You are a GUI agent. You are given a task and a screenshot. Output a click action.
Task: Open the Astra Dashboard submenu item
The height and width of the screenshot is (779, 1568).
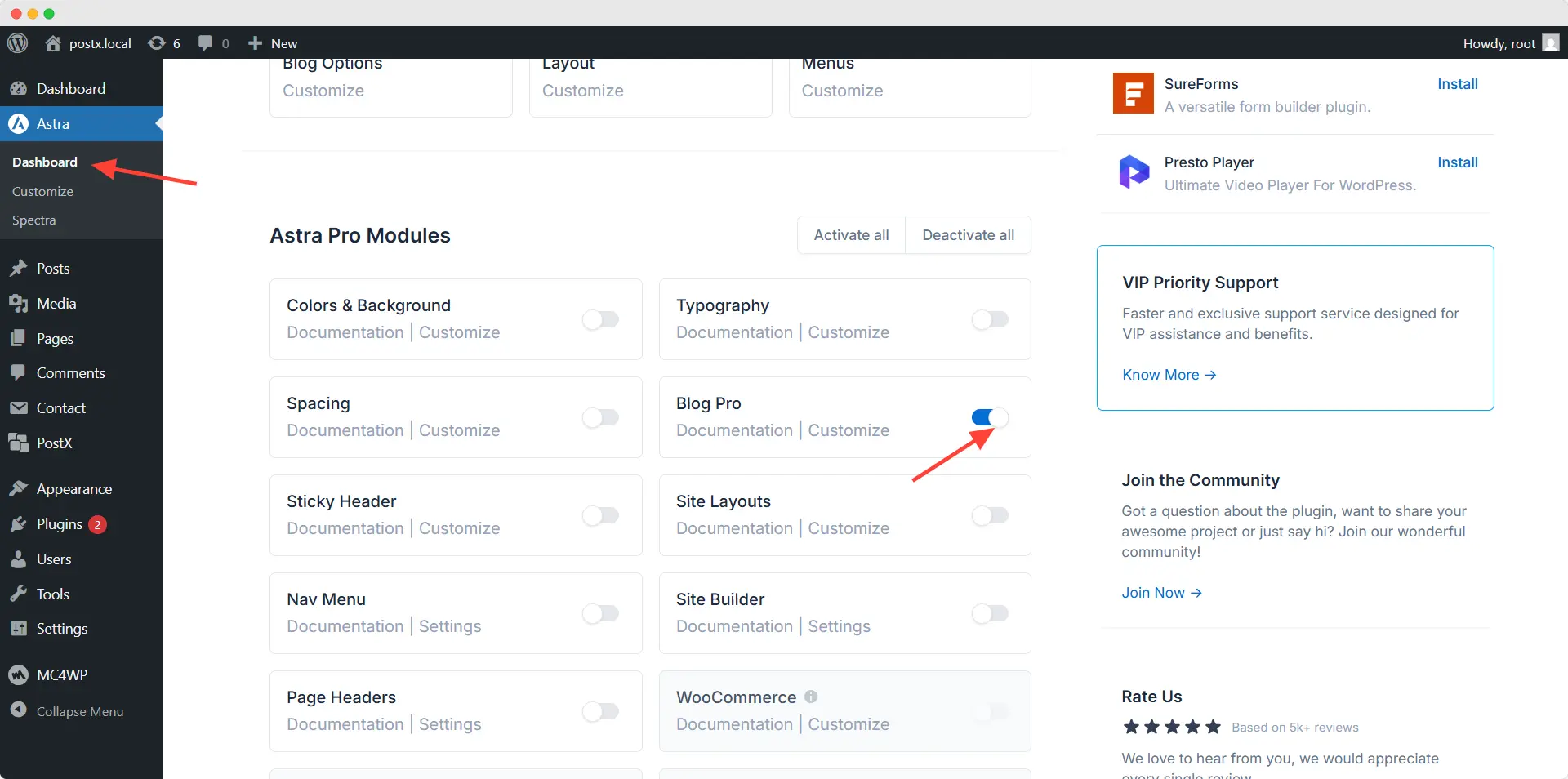point(45,162)
